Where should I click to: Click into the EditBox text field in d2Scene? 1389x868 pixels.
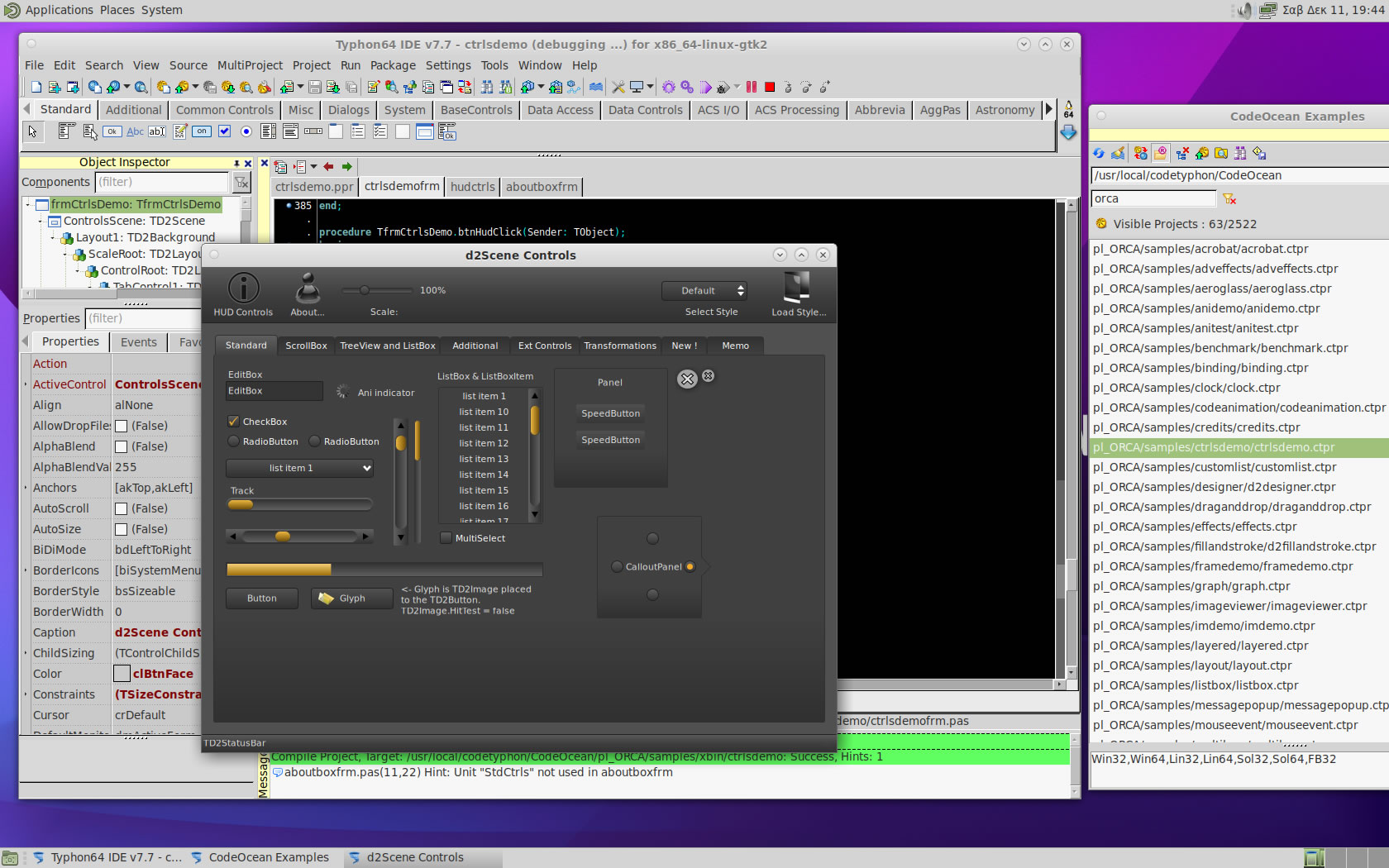point(274,391)
